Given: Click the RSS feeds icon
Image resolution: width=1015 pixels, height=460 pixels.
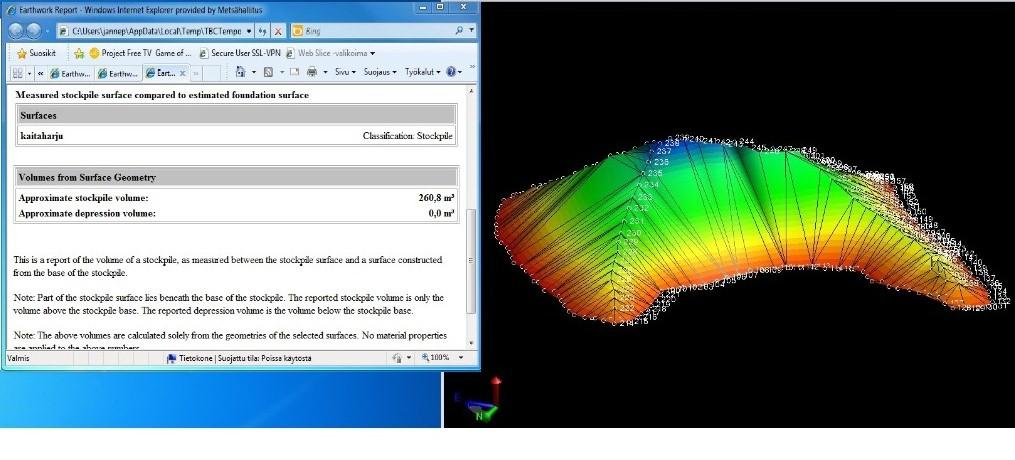Looking at the screenshot, I should [x=269, y=72].
